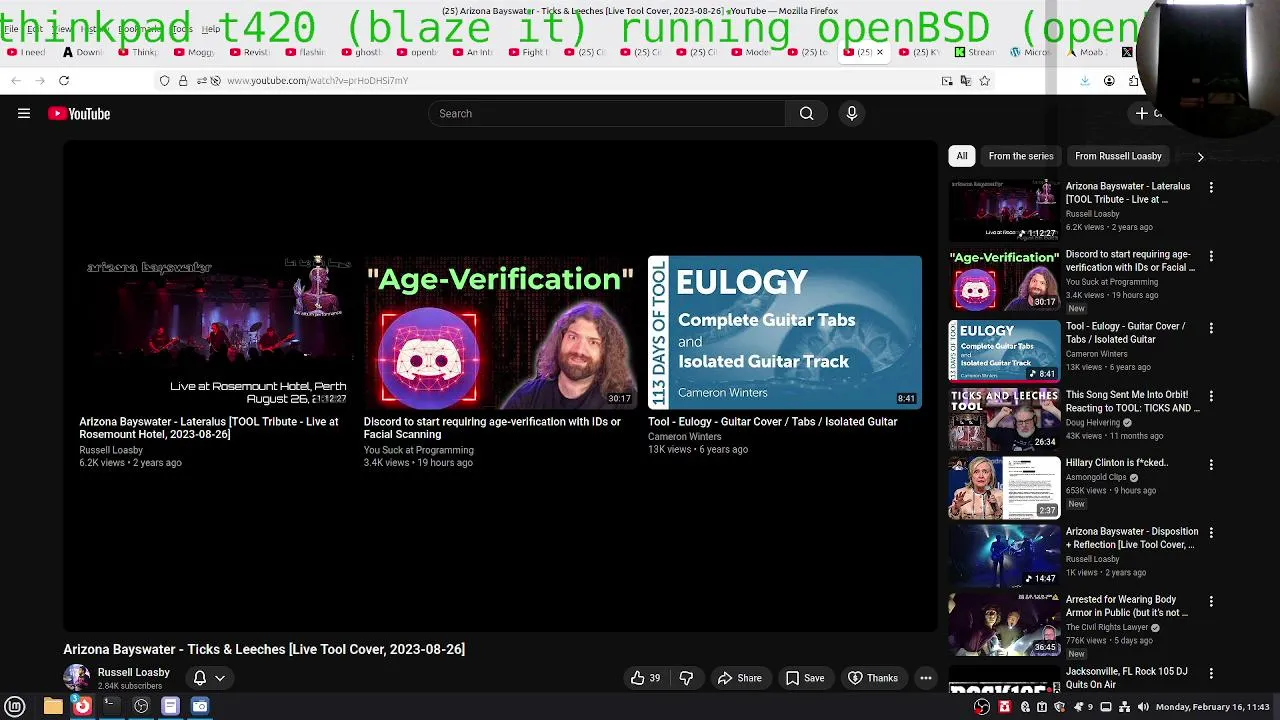Image resolution: width=1280 pixels, height=720 pixels.
Task: Open OBS Studio taskbar icon
Action: click(x=141, y=706)
